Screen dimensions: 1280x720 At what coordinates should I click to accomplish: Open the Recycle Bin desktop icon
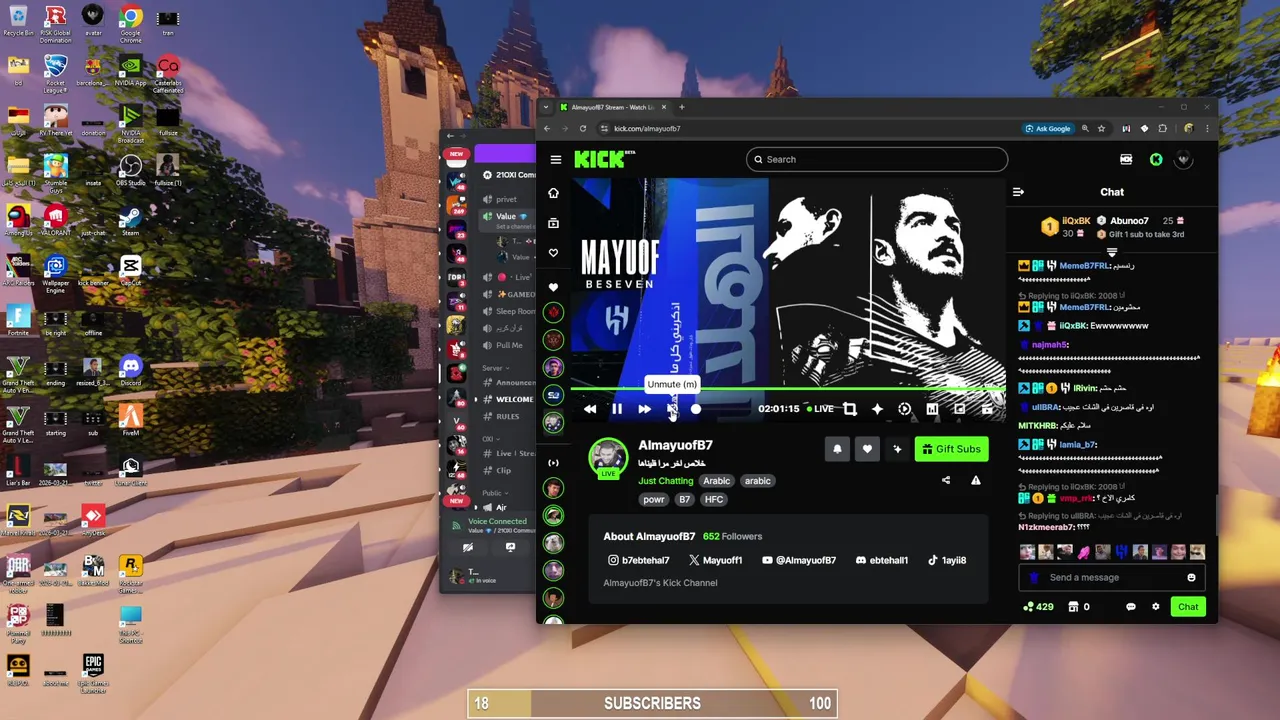click(x=17, y=21)
